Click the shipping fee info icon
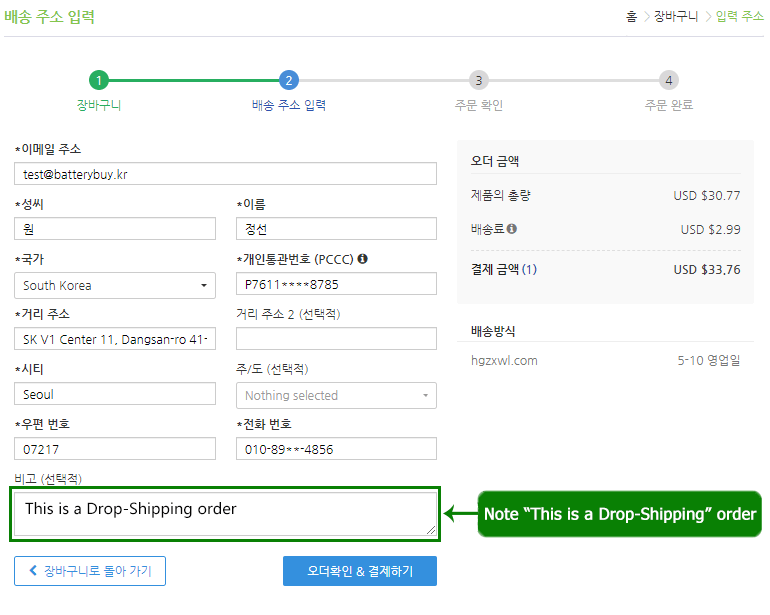Viewport: 770px width, 615px height. coord(512,229)
